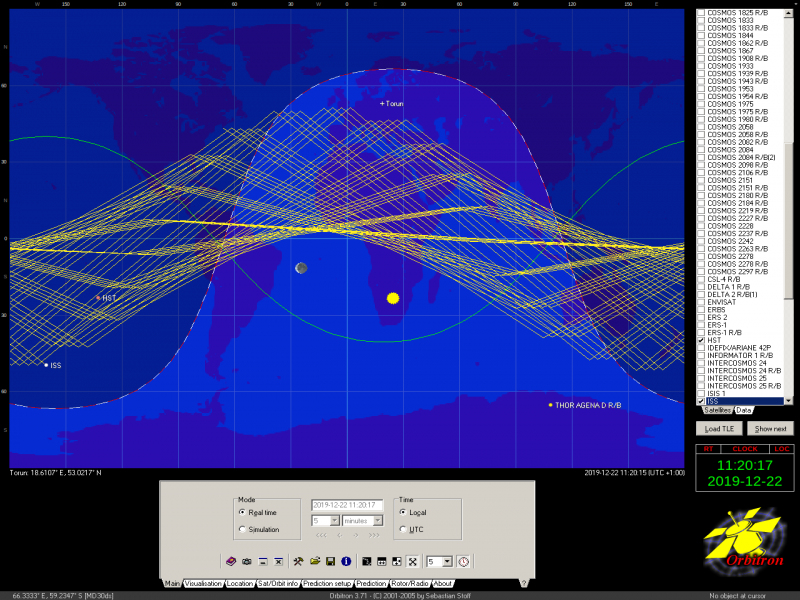Image resolution: width=800 pixels, height=600 pixels.
Task: Click the Show next button
Action: [x=770, y=428]
